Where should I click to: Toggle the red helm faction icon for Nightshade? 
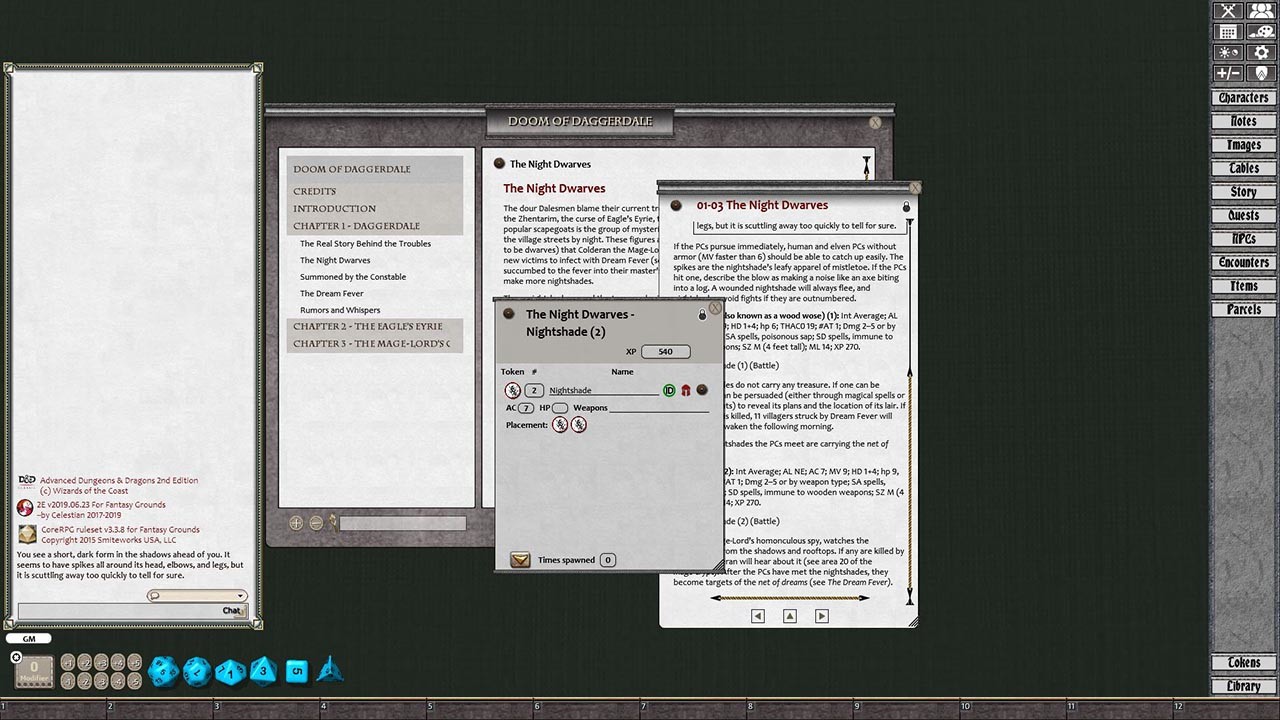click(x=685, y=390)
